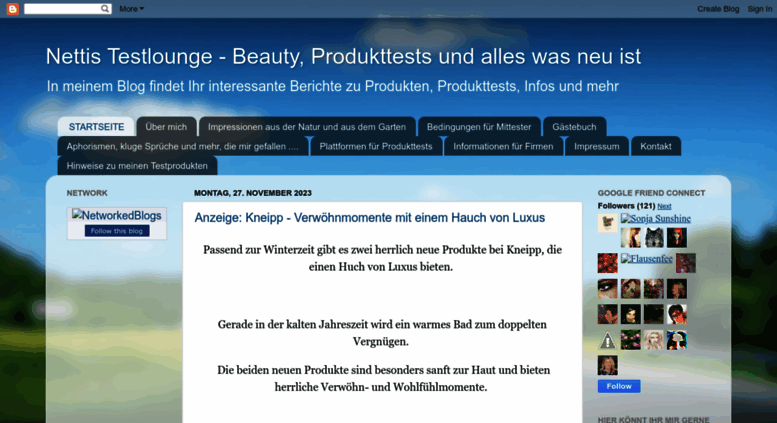Open Impressionen aus der Natur tab
The image size is (777, 423).
[x=307, y=127]
